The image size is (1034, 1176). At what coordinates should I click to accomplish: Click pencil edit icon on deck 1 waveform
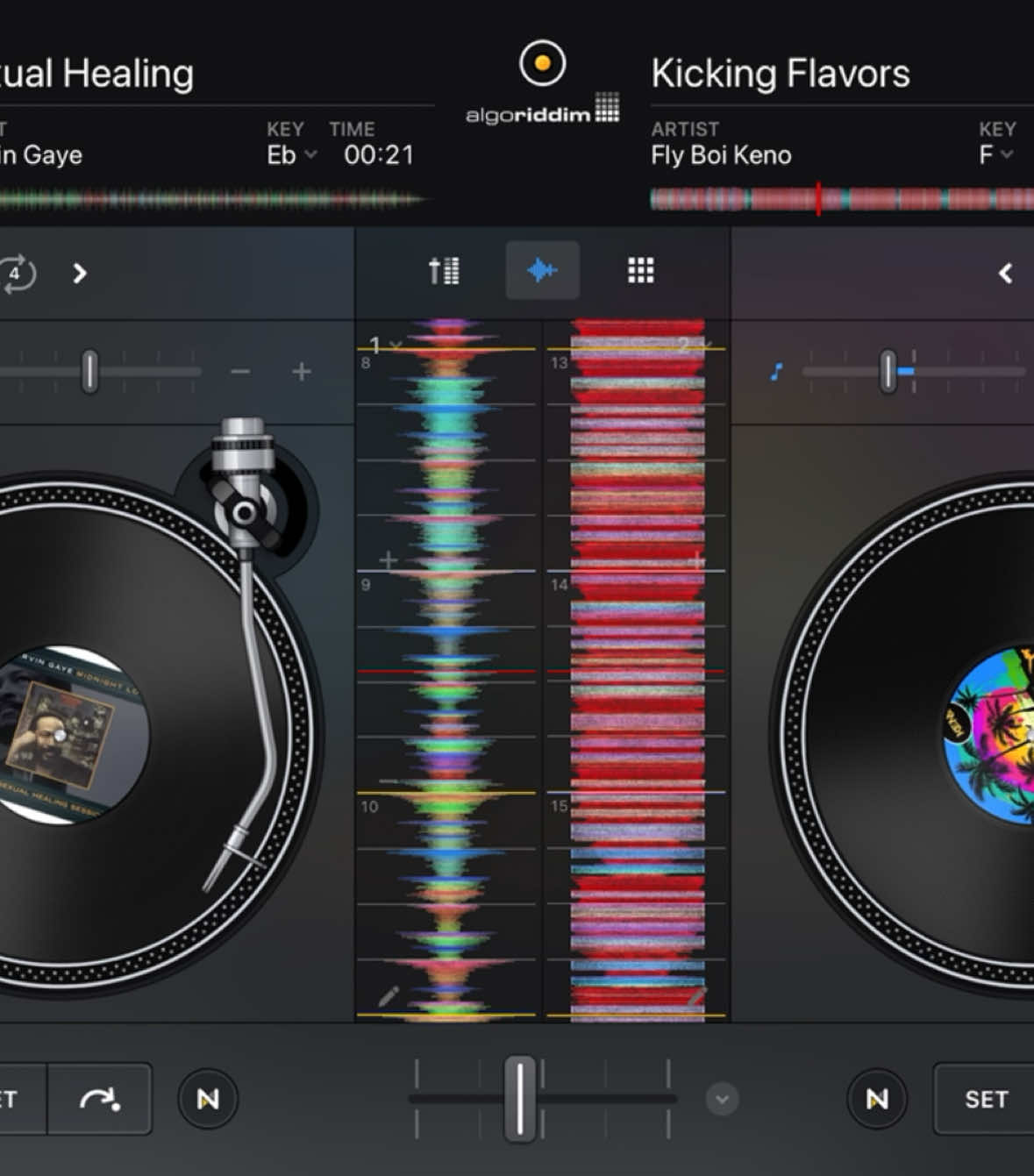tap(389, 995)
